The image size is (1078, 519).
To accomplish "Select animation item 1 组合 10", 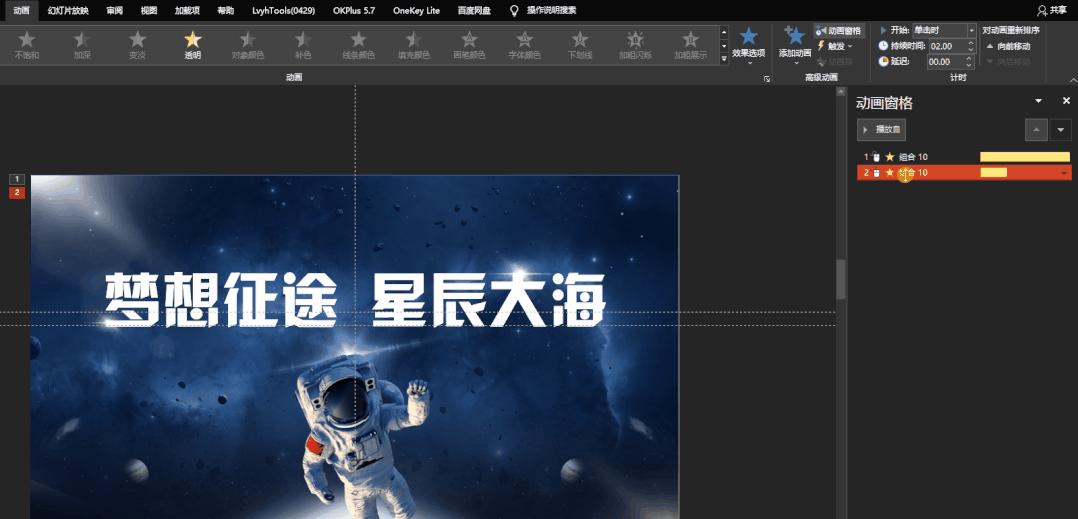I will (x=964, y=157).
